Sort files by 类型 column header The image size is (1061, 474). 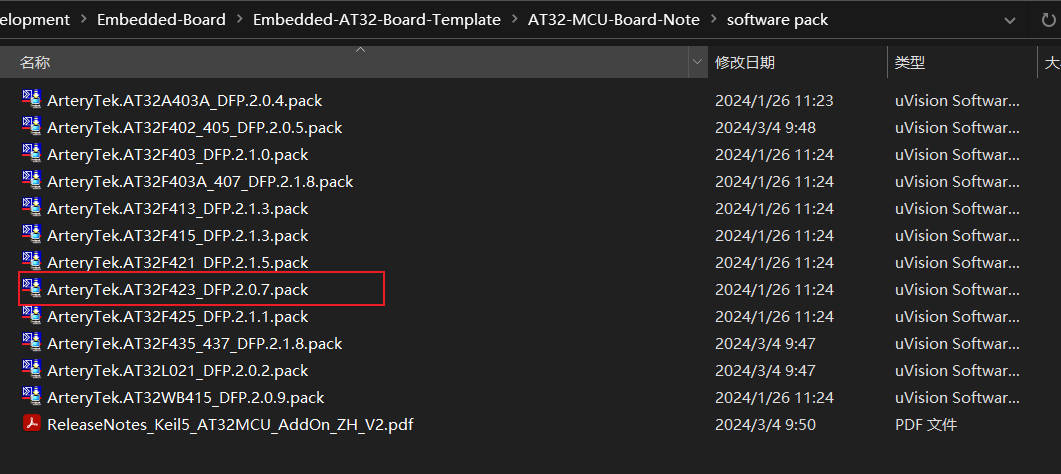[909, 63]
